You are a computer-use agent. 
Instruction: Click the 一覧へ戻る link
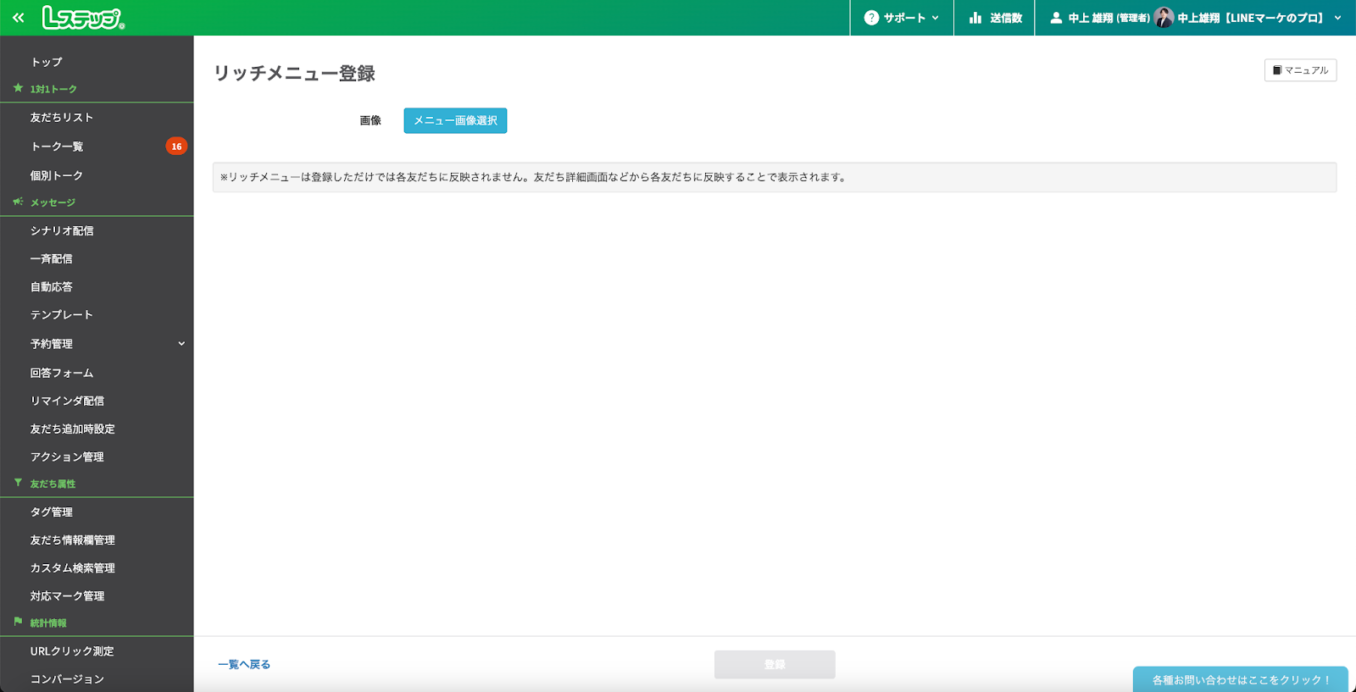point(243,663)
